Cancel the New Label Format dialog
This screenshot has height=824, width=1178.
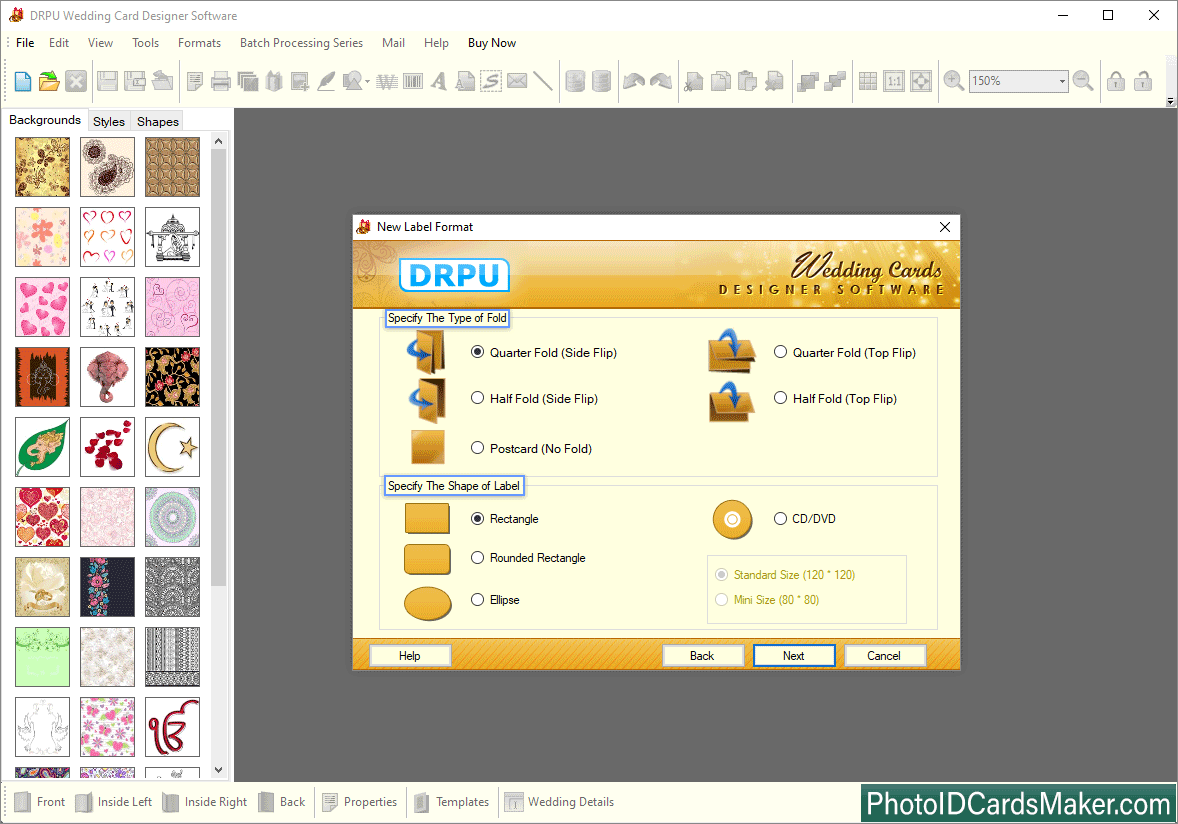tap(884, 656)
